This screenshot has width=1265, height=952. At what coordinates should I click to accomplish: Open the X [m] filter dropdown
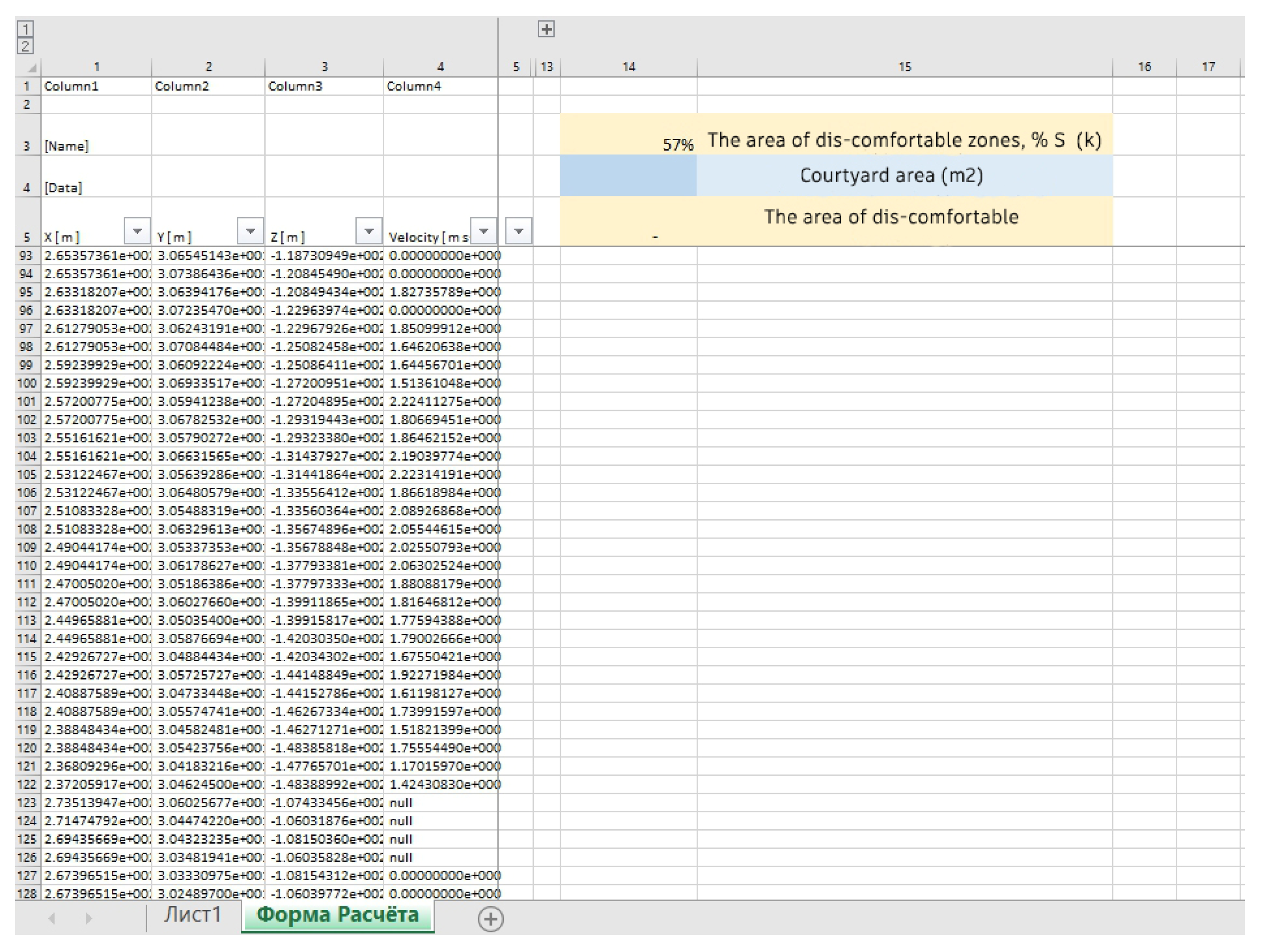pos(137,231)
